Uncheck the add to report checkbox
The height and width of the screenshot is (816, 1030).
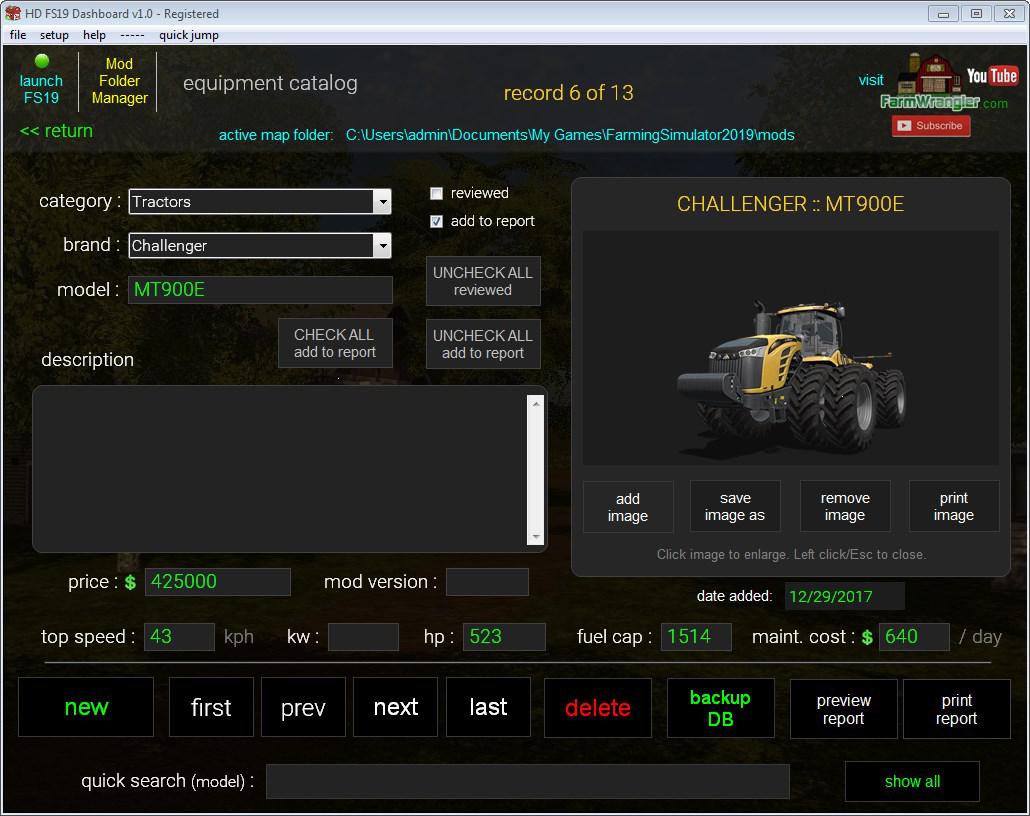coord(436,222)
